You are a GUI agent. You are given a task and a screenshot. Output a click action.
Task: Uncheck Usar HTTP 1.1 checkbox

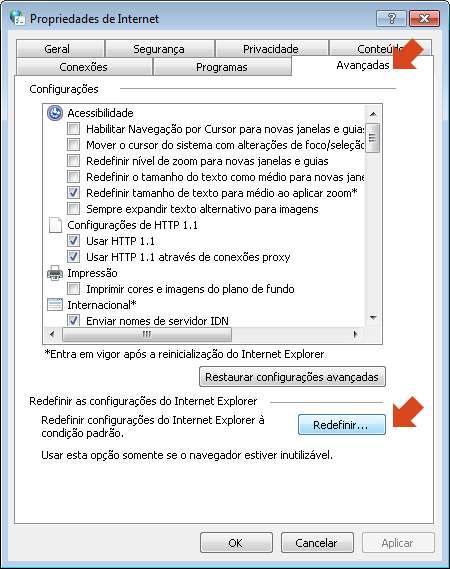[x=73, y=241]
